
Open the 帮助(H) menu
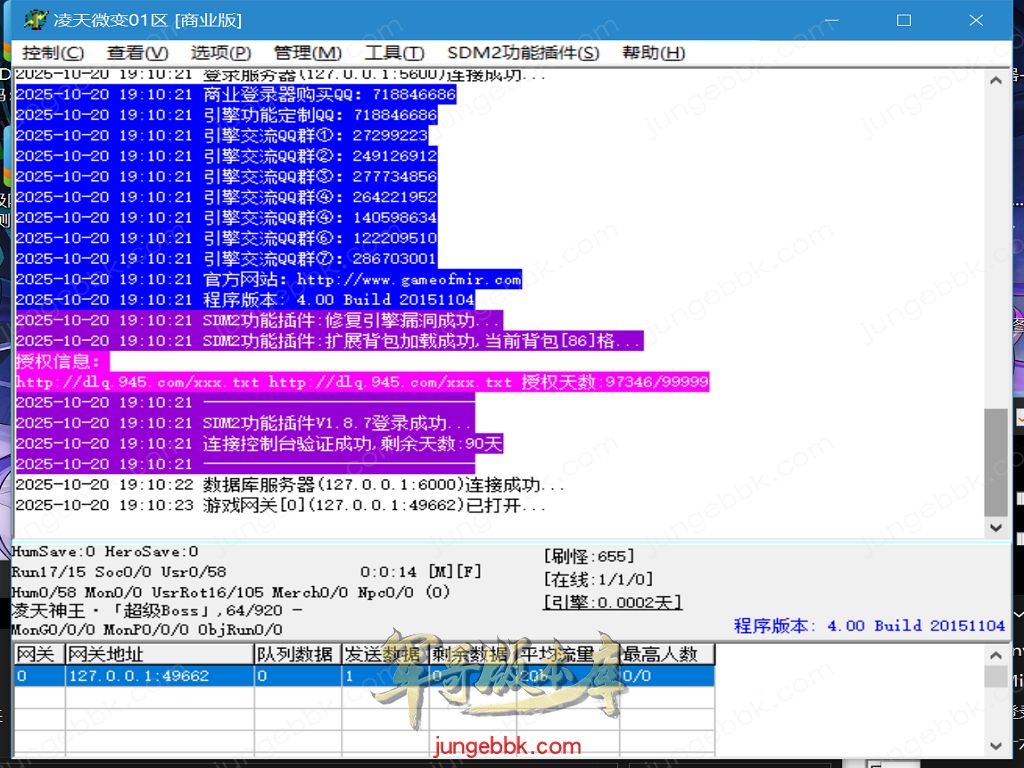[653, 53]
